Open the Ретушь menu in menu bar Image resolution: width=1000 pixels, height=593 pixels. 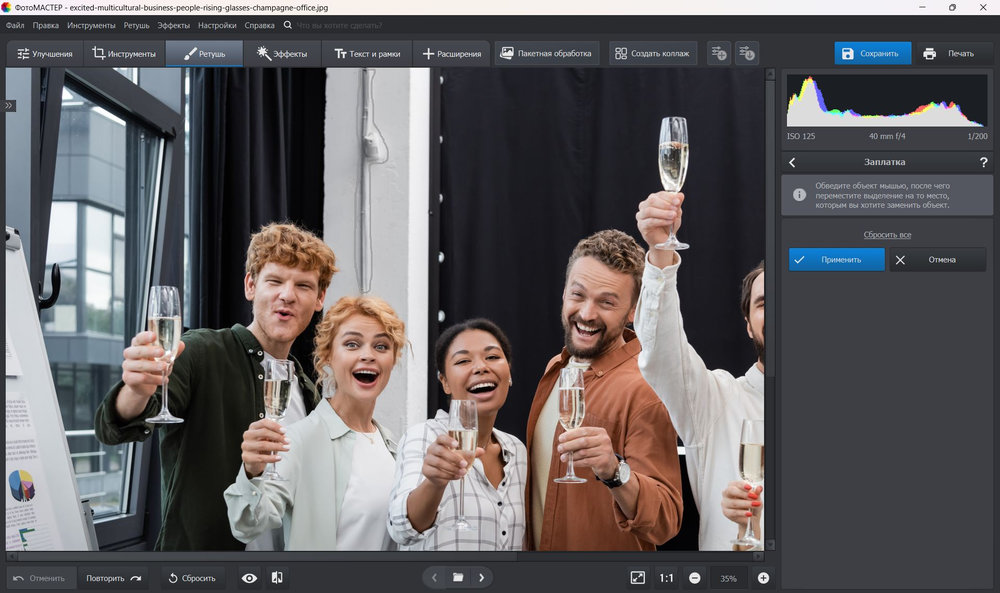[x=136, y=26]
